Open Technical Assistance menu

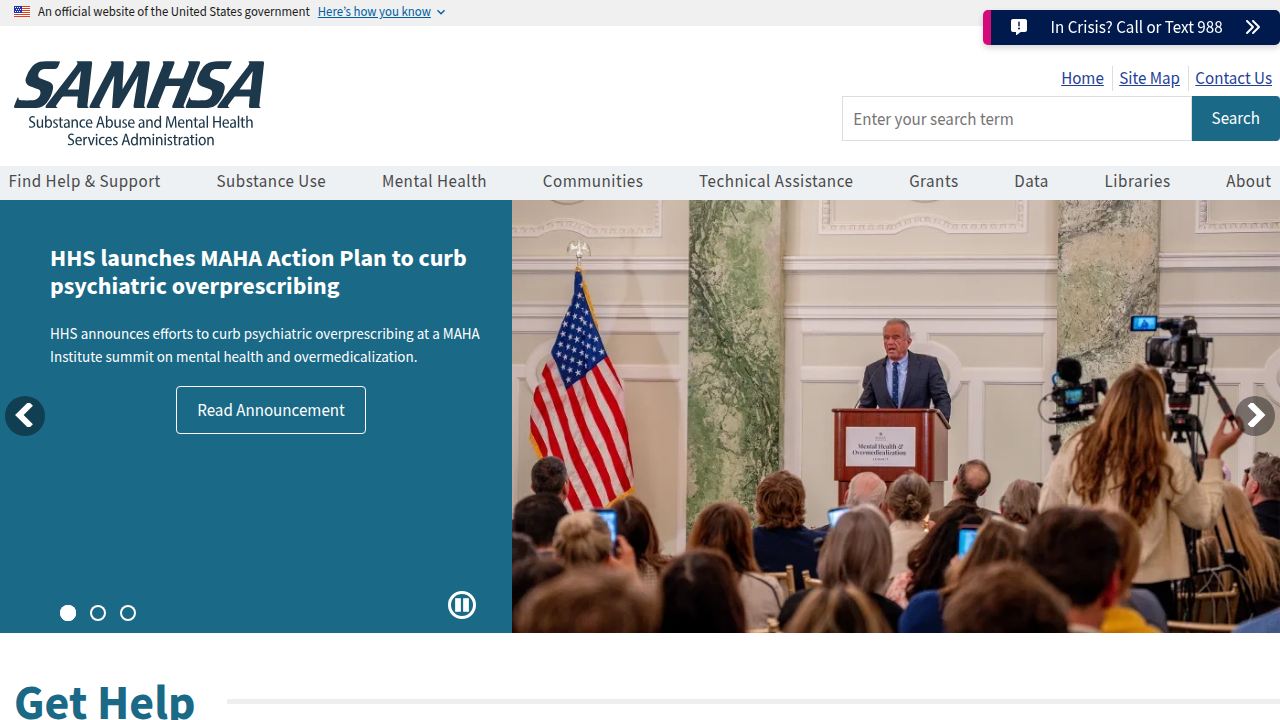pyautogui.click(x=776, y=181)
